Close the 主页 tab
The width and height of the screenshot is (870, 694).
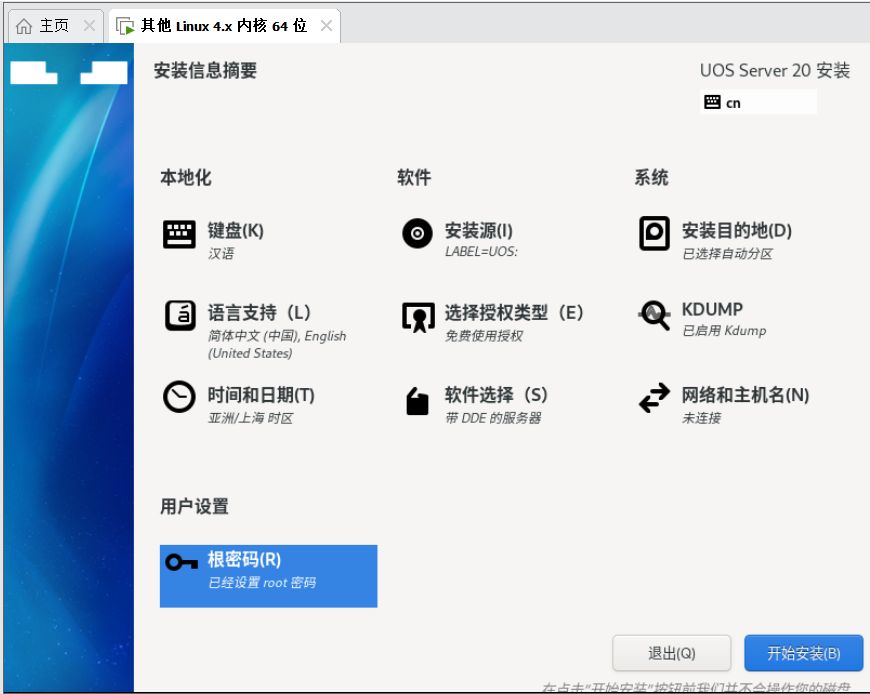pyautogui.click(x=89, y=26)
